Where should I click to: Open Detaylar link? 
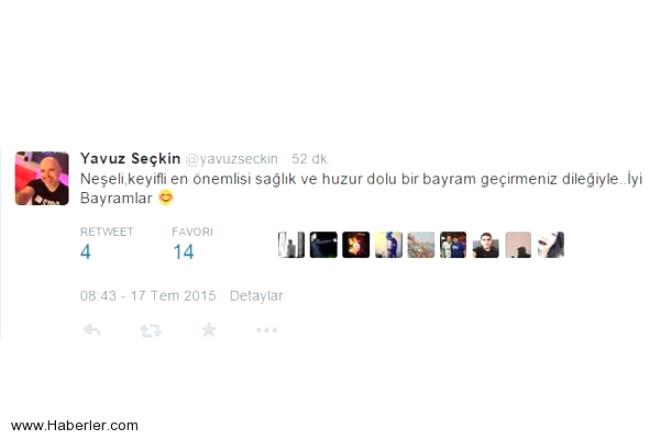point(256,296)
